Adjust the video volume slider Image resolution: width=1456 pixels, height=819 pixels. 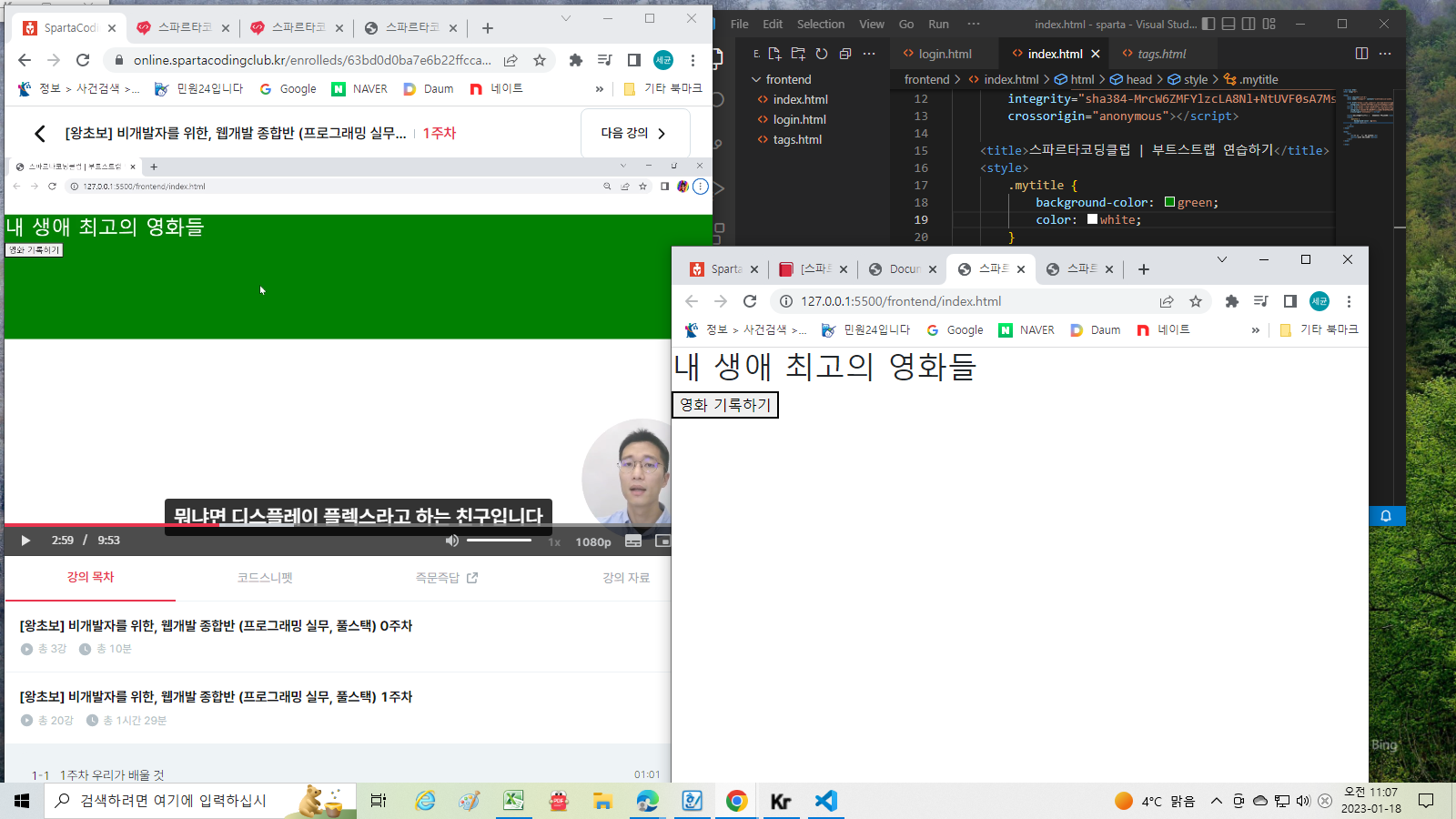pyautogui.click(x=499, y=541)
